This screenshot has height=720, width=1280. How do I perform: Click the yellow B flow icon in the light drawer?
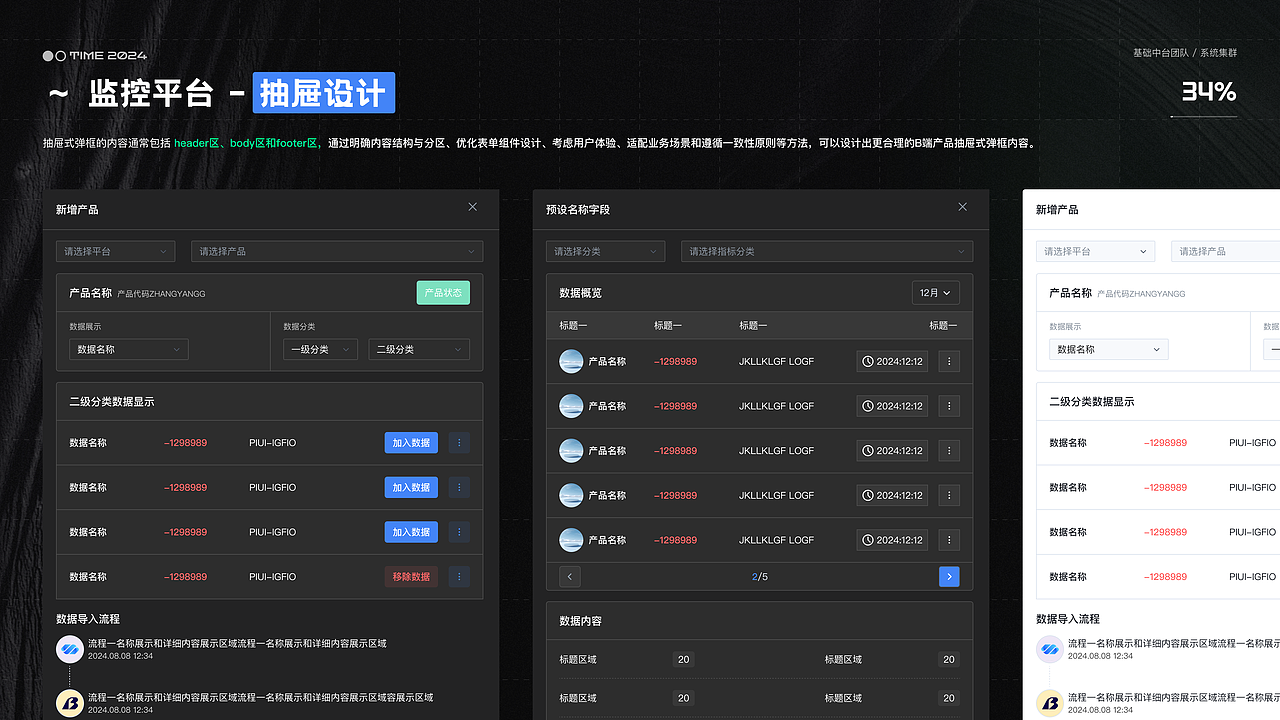point(1050,703)
